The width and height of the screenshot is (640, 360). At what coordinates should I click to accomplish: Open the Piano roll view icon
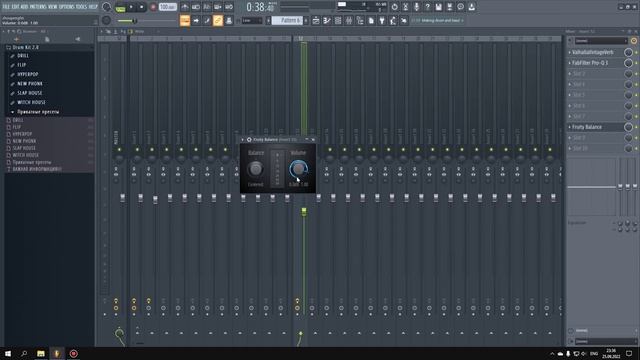click(327, 20)
